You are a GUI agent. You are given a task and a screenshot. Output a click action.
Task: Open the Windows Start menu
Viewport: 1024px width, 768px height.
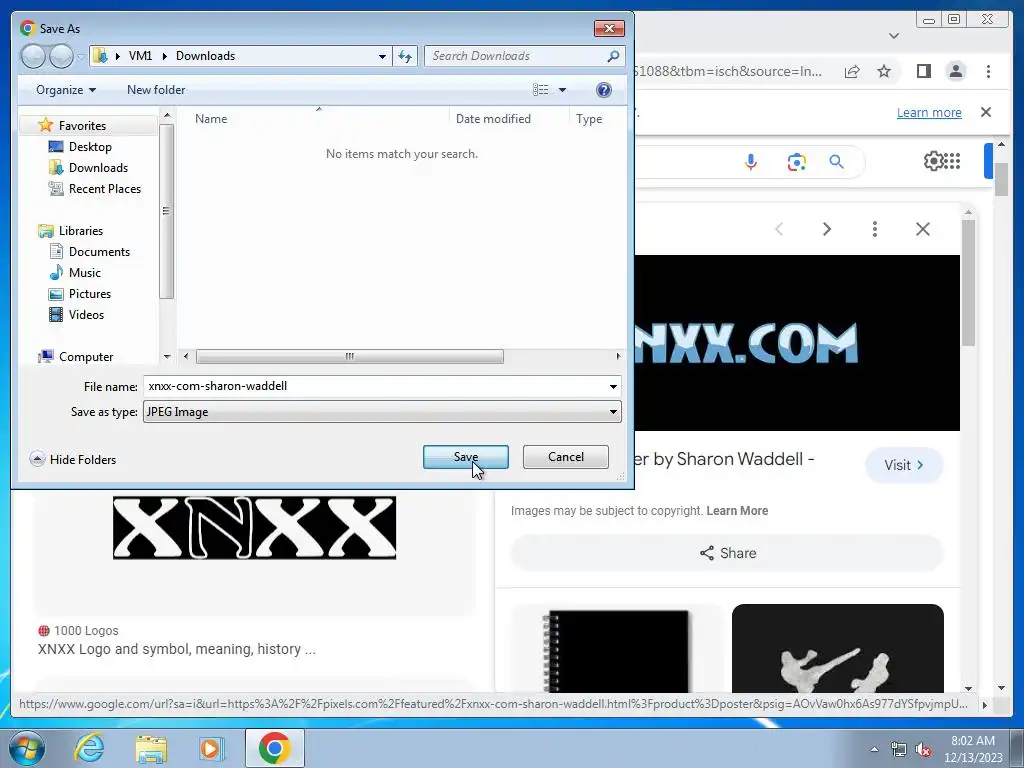[x=27, y=748]
